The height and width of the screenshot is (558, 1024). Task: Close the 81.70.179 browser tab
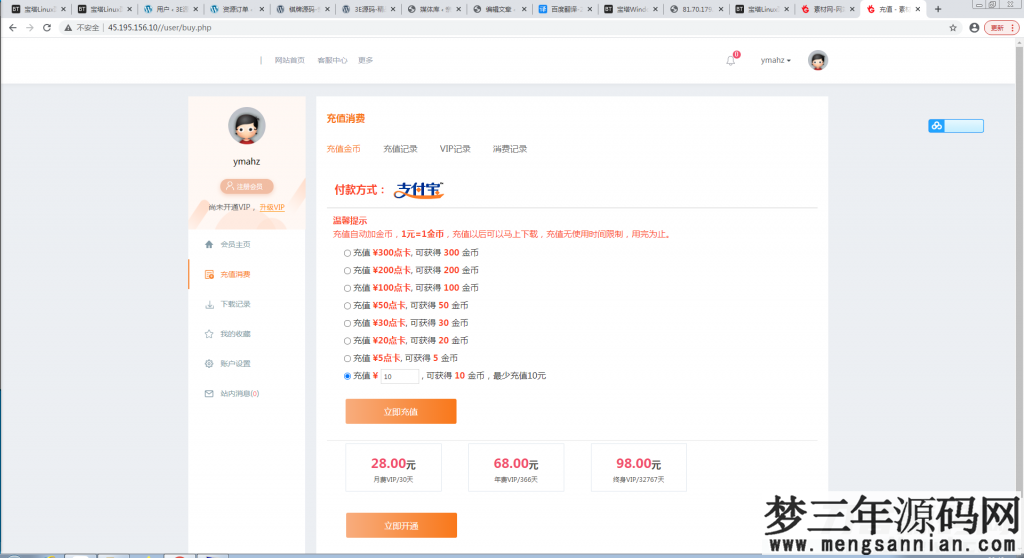tap(721, 9)
